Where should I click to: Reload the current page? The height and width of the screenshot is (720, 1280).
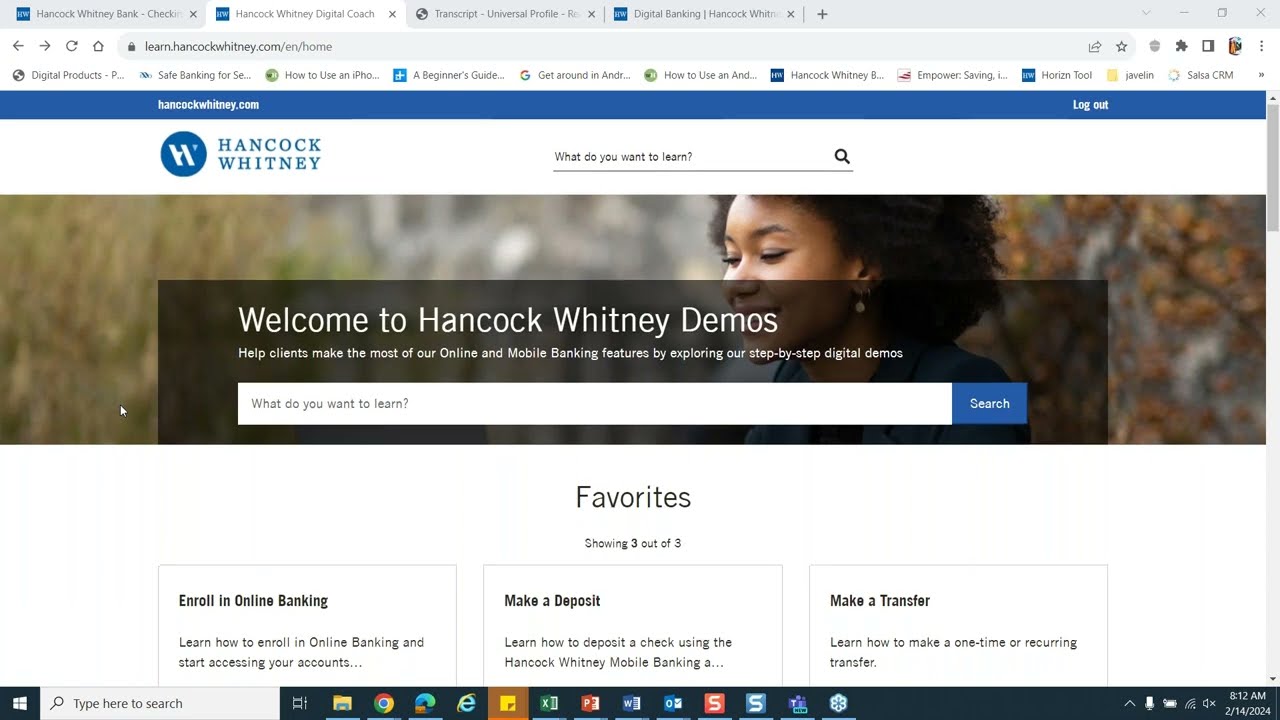pos(72,46)
